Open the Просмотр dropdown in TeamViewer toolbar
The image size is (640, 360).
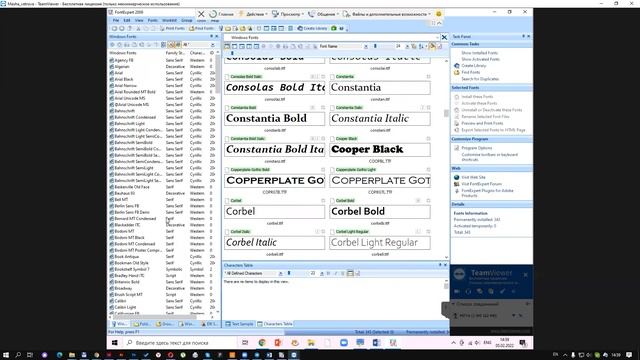(x=288, y=14)
